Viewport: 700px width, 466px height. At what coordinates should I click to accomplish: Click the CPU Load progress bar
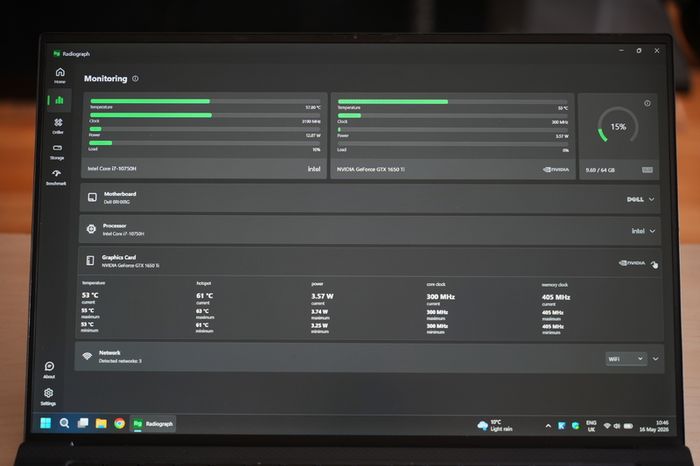tap(204, 143)
